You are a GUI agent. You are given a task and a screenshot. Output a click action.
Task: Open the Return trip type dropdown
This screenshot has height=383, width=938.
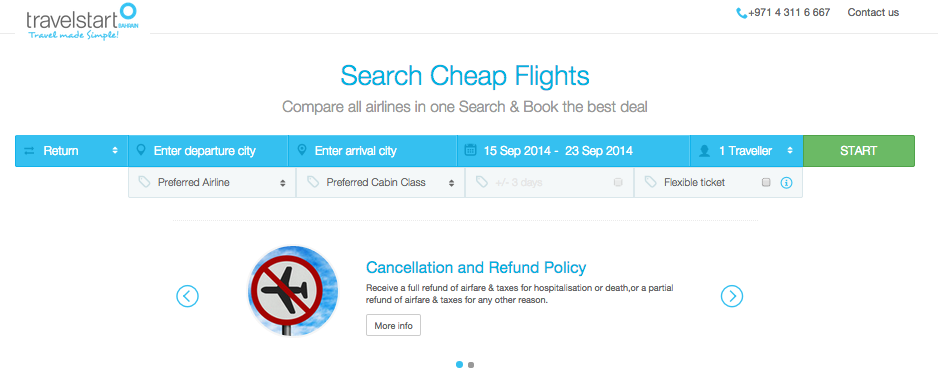pos(71,151)
